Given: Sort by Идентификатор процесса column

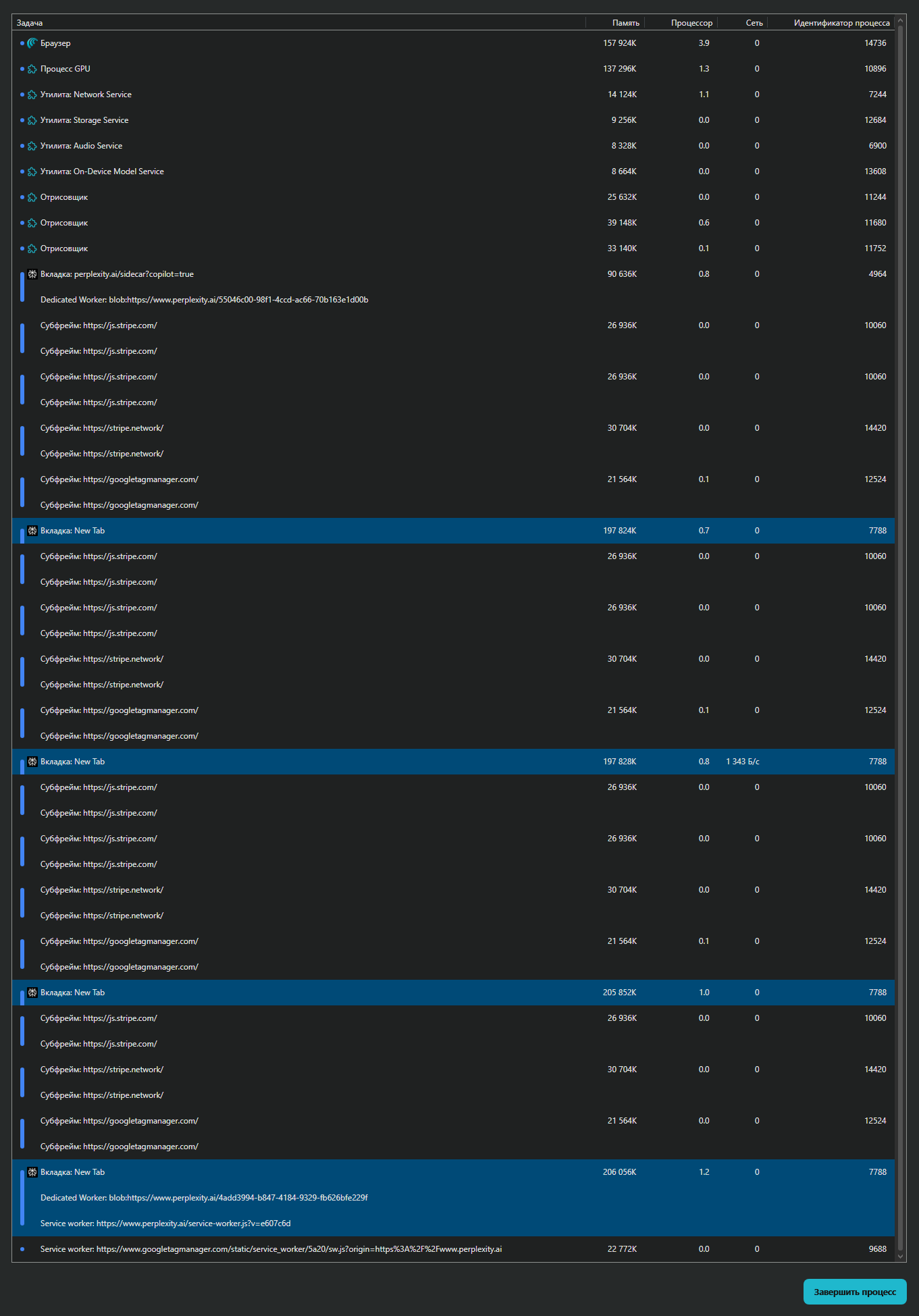Looking at the screenshot, I should pyautogui.click(x=841, y=23).
